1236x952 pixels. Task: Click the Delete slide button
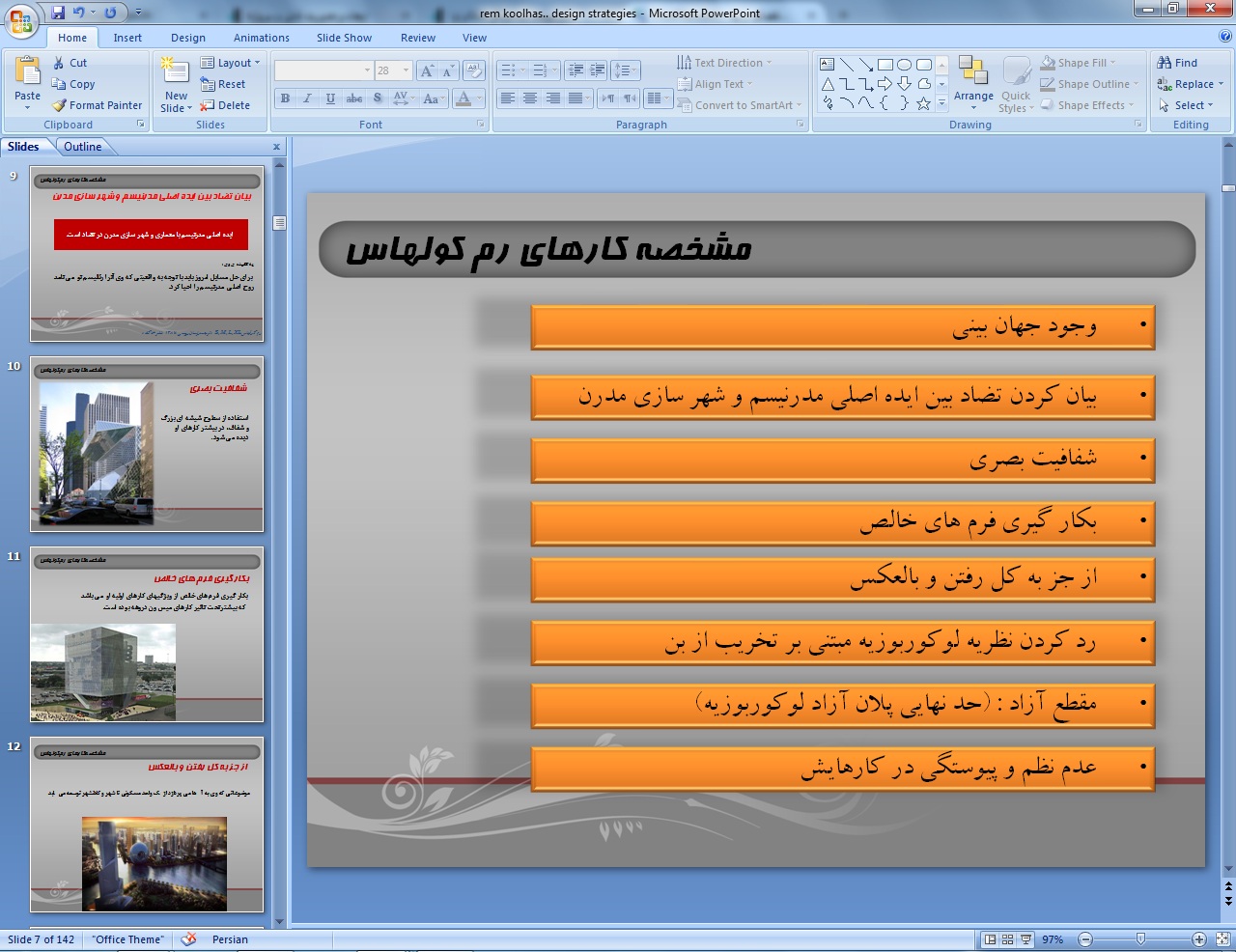(x=225, y=105)
